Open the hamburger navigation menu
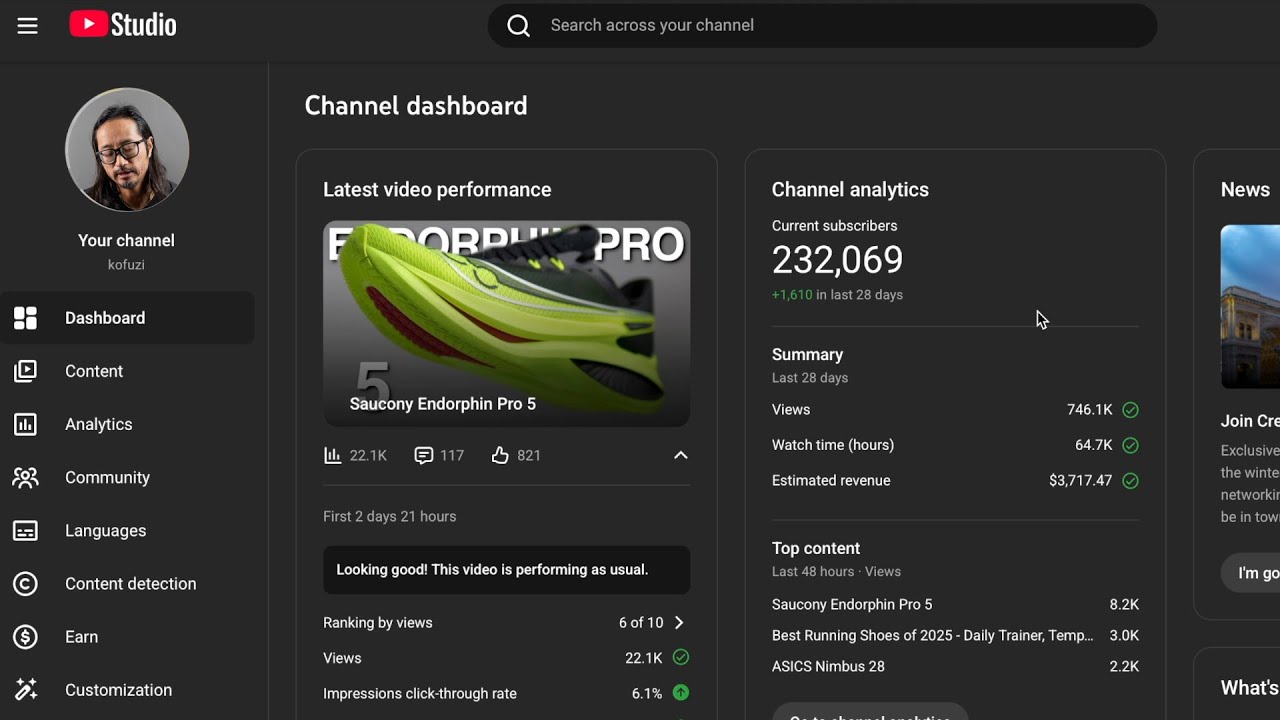Screen dimensions: 1280x720 [27, 26]
